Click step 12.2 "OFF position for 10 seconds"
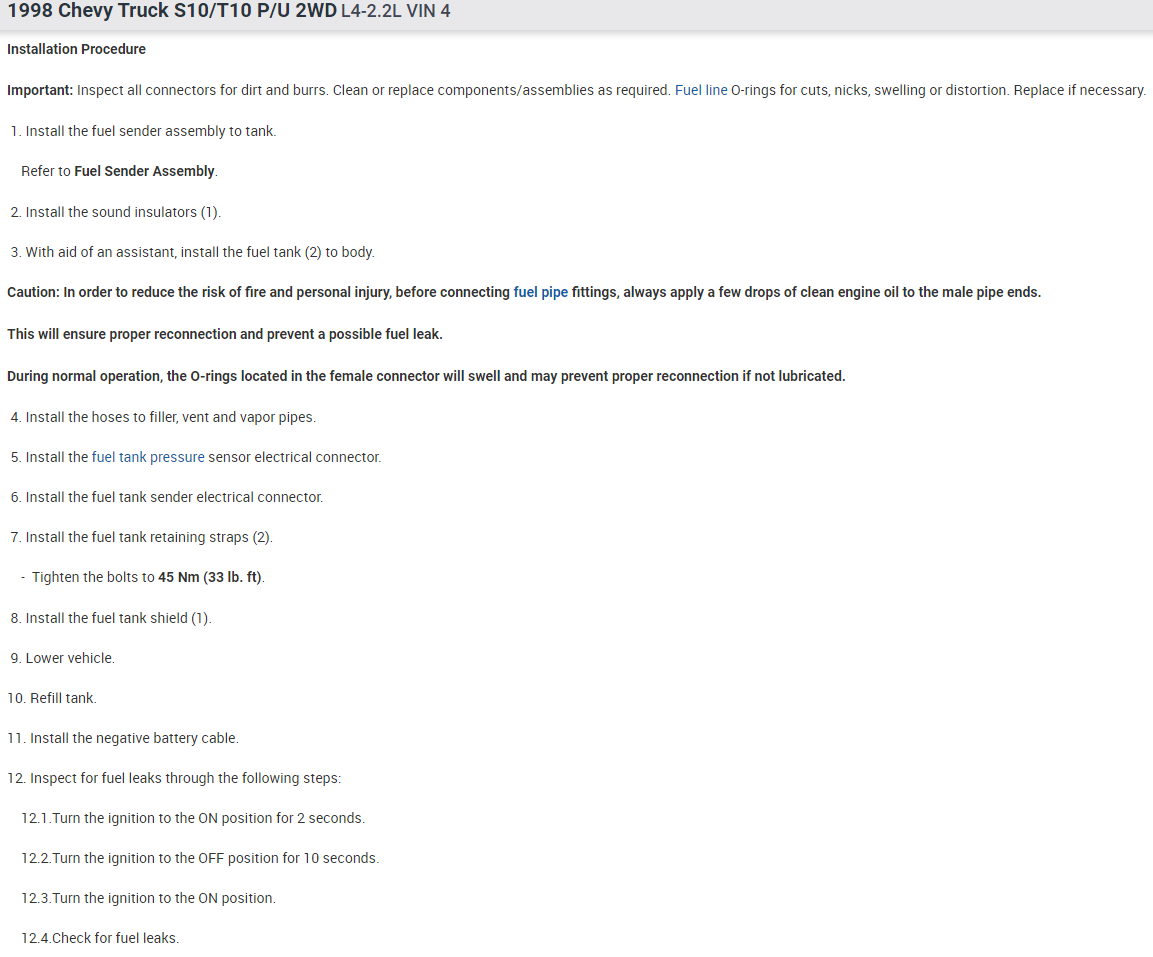The width and height of the screenshot is (1153, 957). point(289,858)
